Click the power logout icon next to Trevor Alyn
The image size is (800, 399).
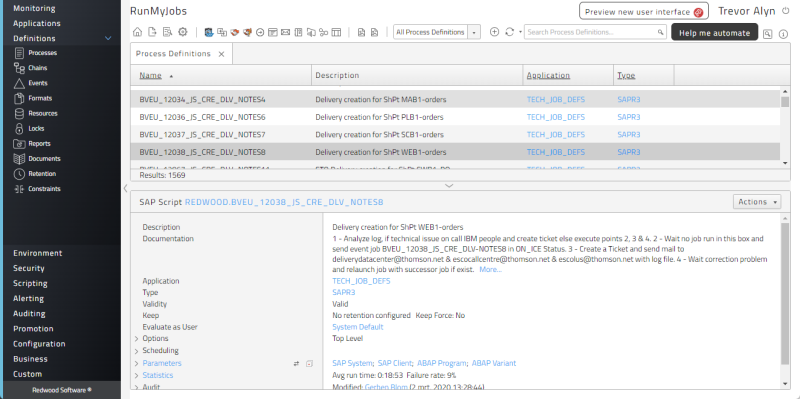pyautogui.click(x=785, y=11)
